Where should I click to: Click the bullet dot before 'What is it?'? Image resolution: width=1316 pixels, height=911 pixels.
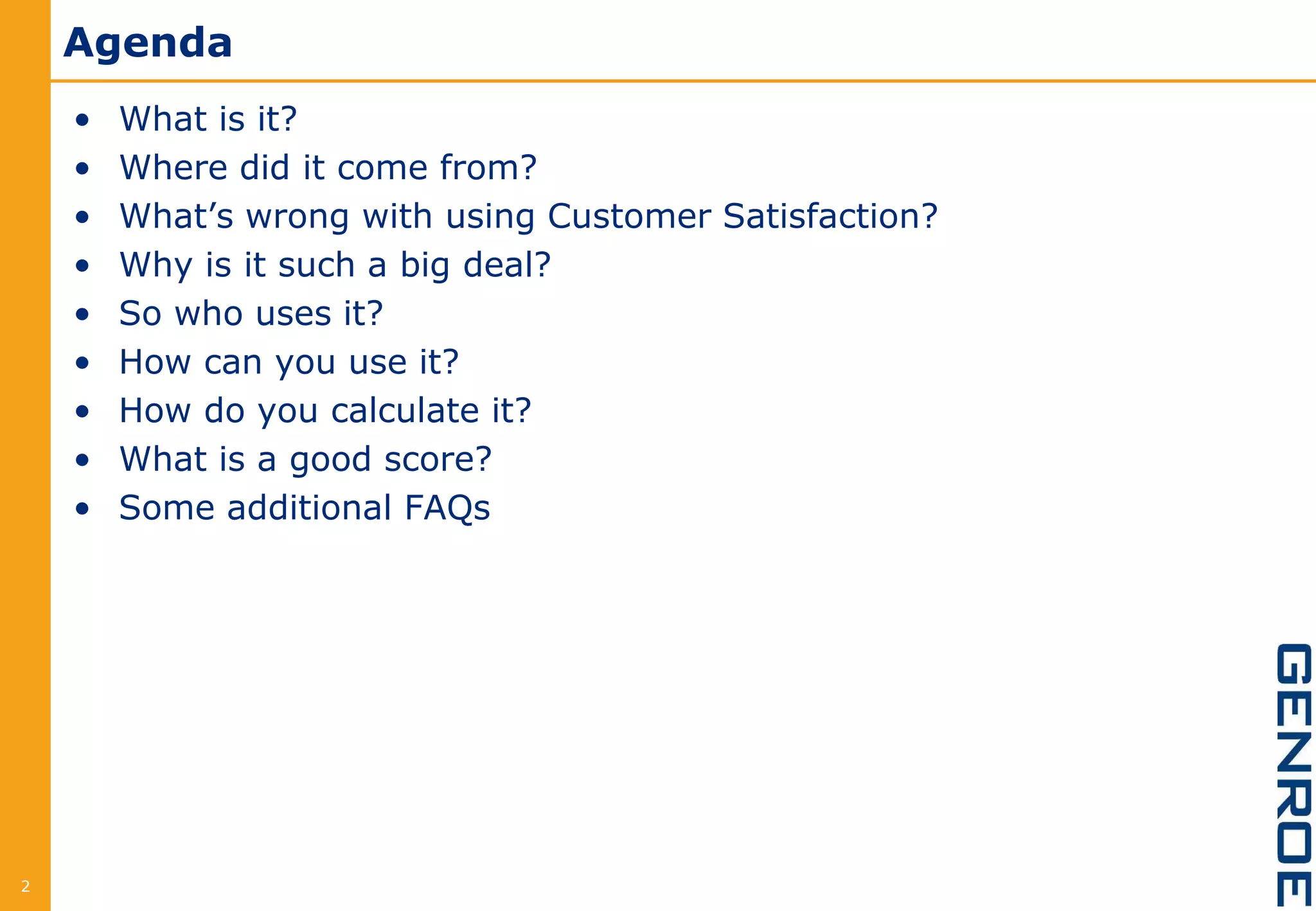click(x=82, y=120)
